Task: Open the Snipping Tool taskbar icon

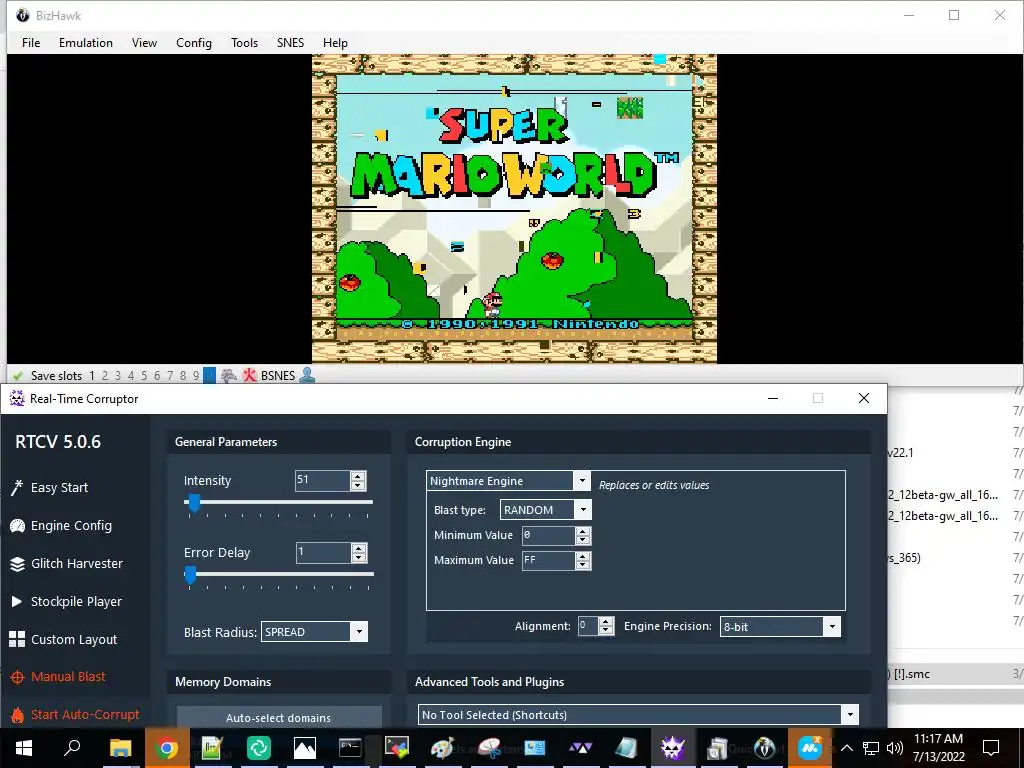Action: click(488, 747)
